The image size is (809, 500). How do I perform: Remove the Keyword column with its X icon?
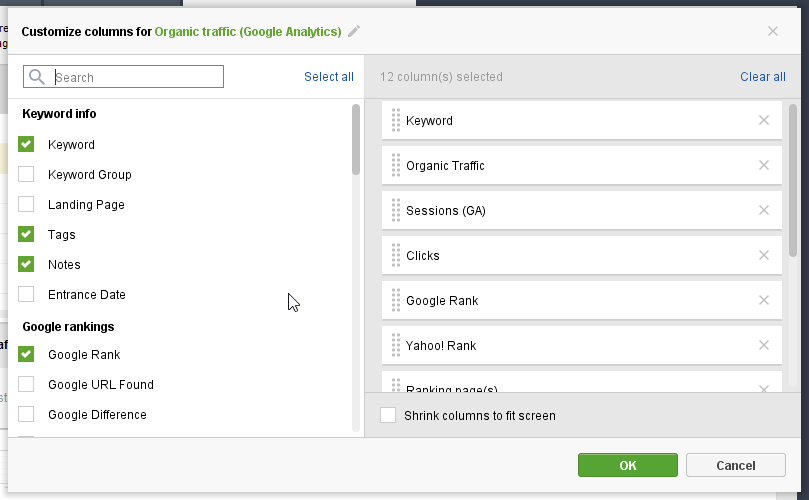pos(764,120)
